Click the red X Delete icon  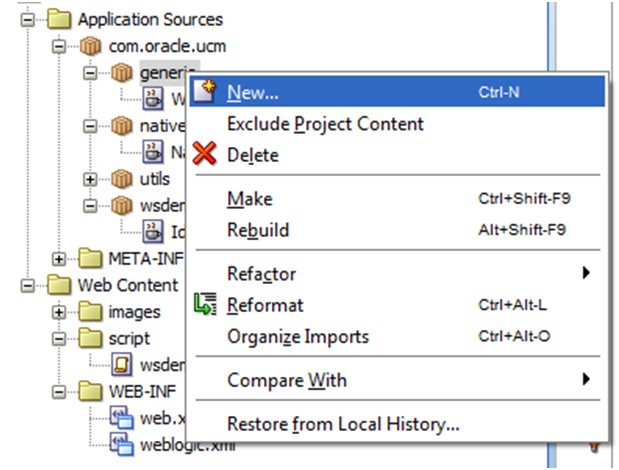click(204, 155)
